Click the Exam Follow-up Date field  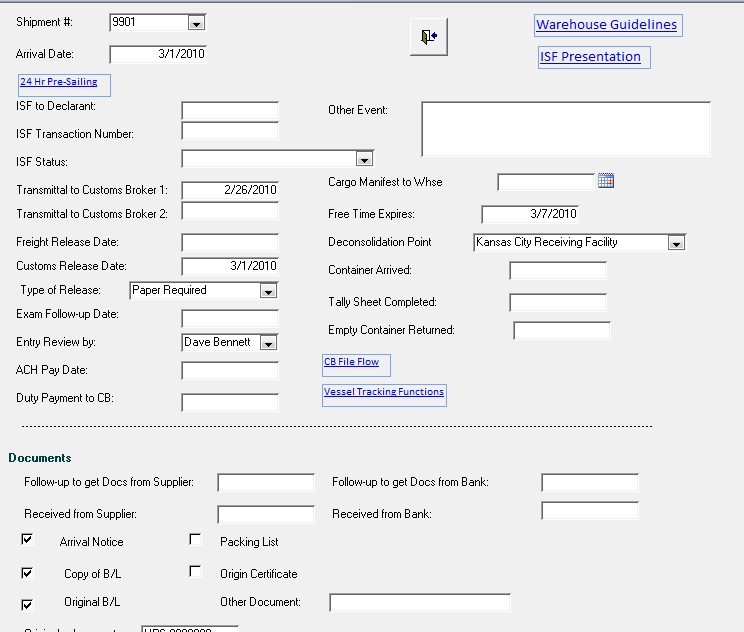click(x=230, y=318)
